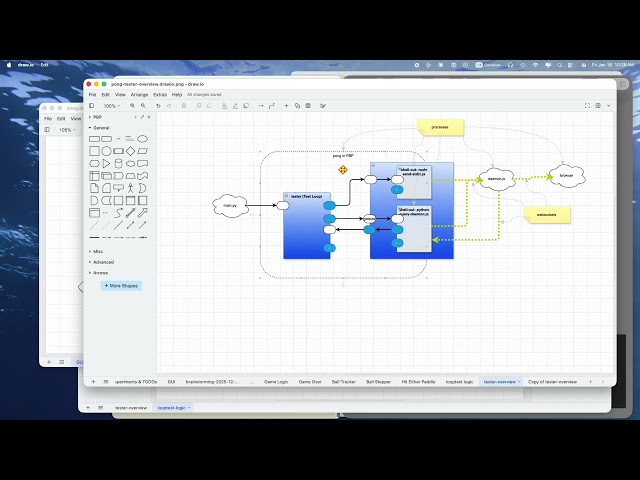Close the PBP library with X icon
The height and width of the screenshot is (480, 640).
(x=149, y=117)
